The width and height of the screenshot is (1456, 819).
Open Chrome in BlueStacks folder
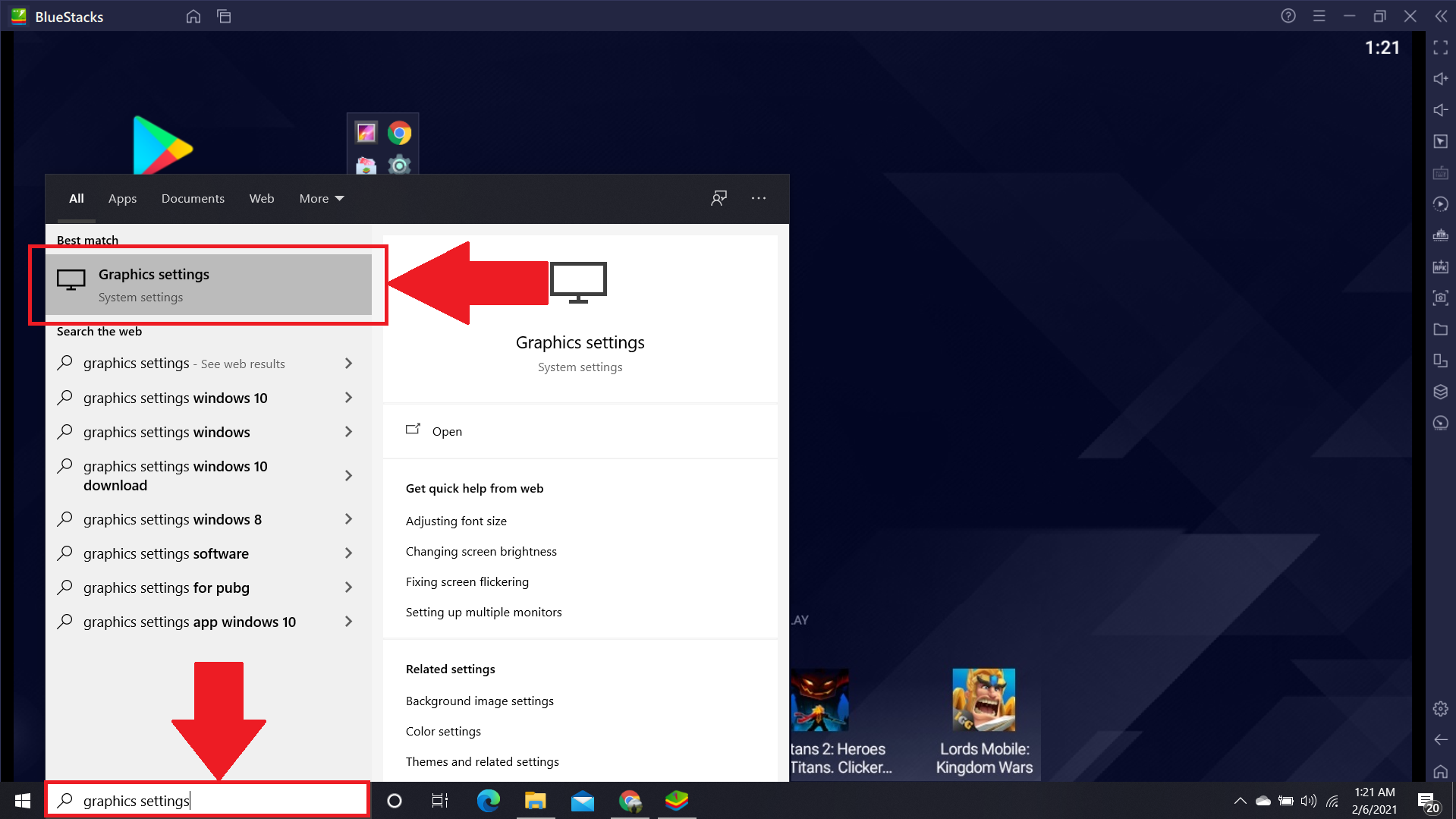[400, 134]
